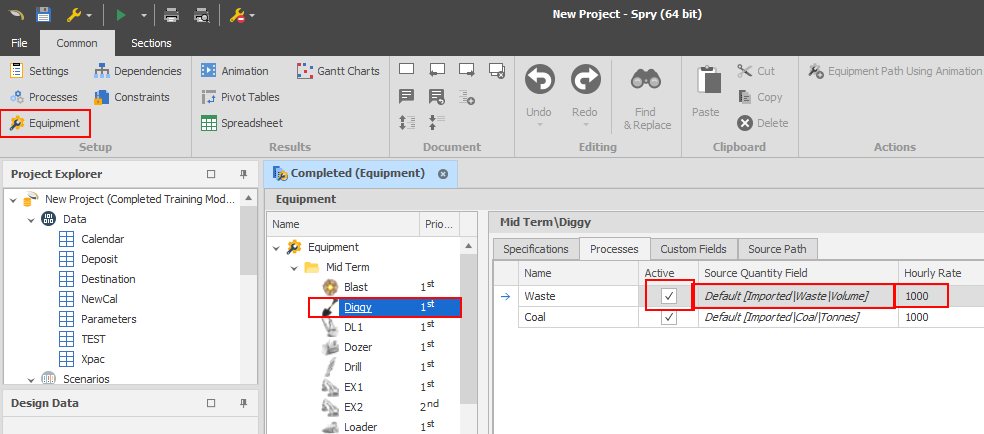This screenshot has width=984, height=434.
Task: Uncheck Active for the Waste process
Action: tap(669, 296)
